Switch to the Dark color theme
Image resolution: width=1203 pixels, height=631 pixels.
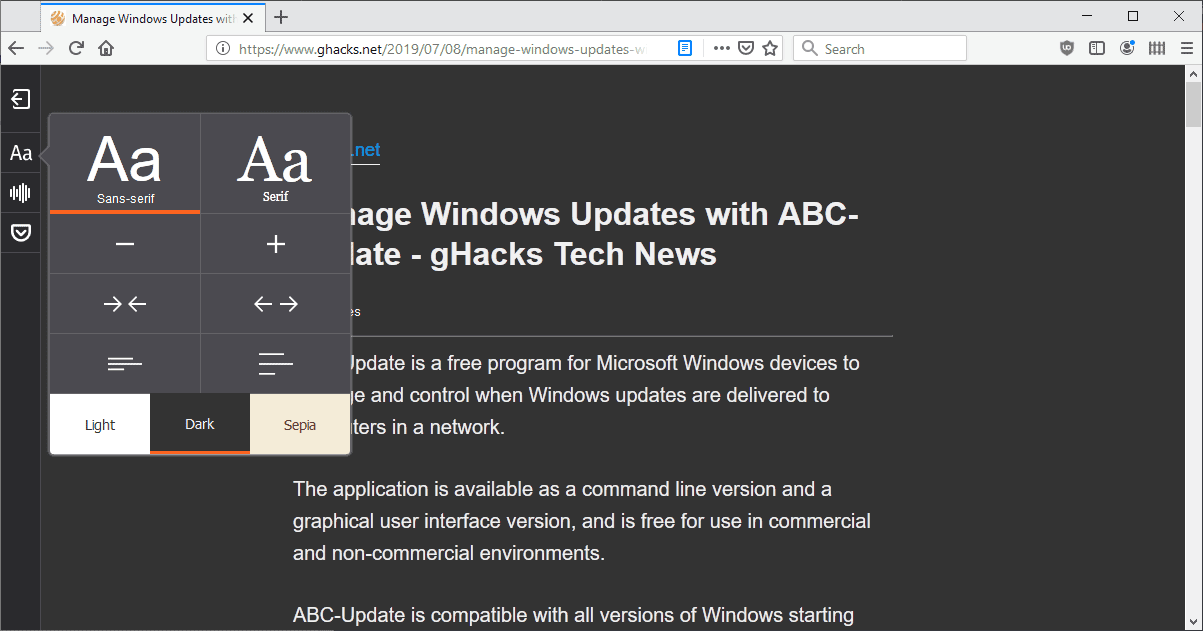(200, 424)
